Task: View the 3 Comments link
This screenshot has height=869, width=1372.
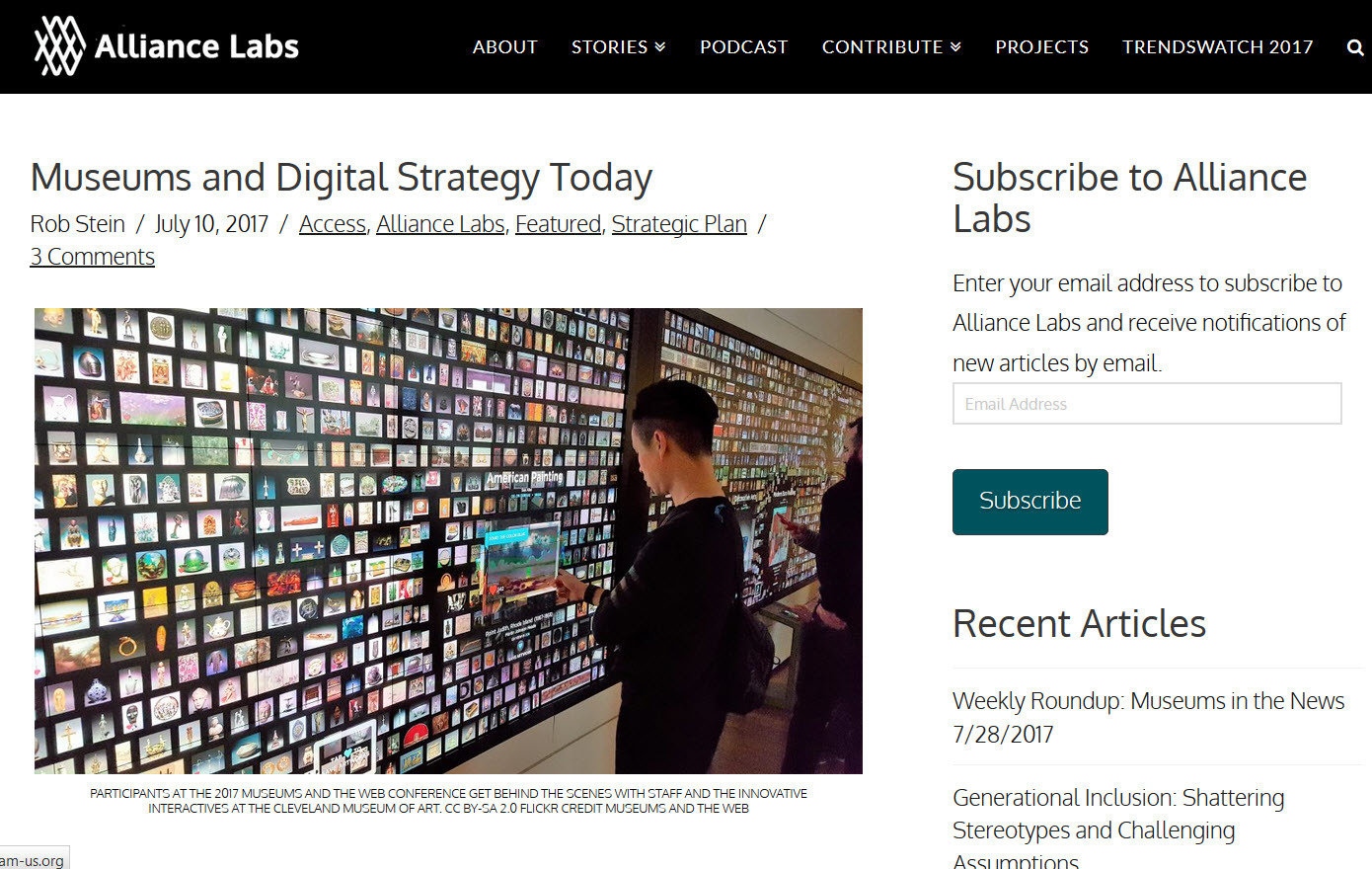Action: (x=93, y=257)
